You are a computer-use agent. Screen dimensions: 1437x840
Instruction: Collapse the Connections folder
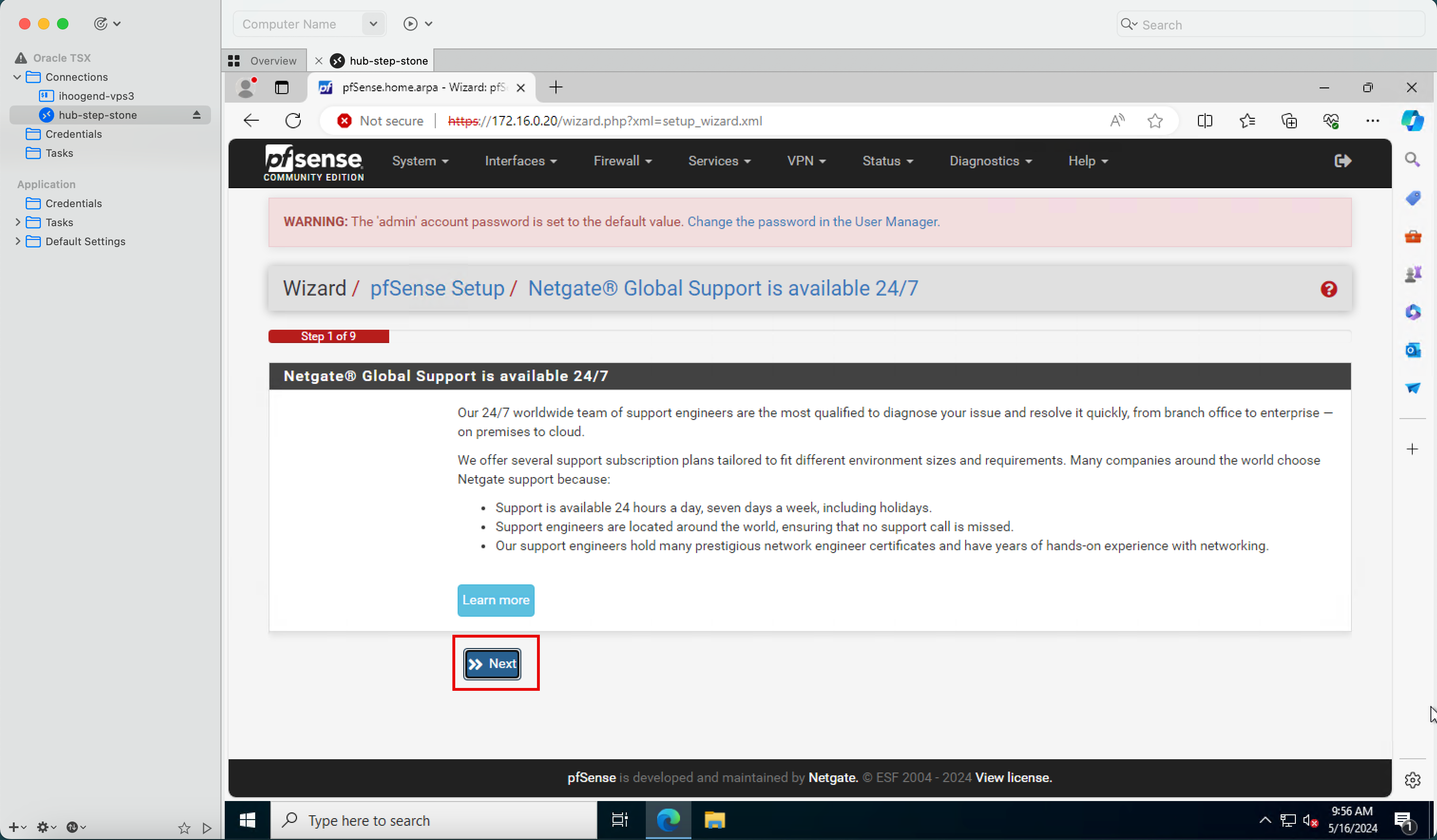click(17, 77)
